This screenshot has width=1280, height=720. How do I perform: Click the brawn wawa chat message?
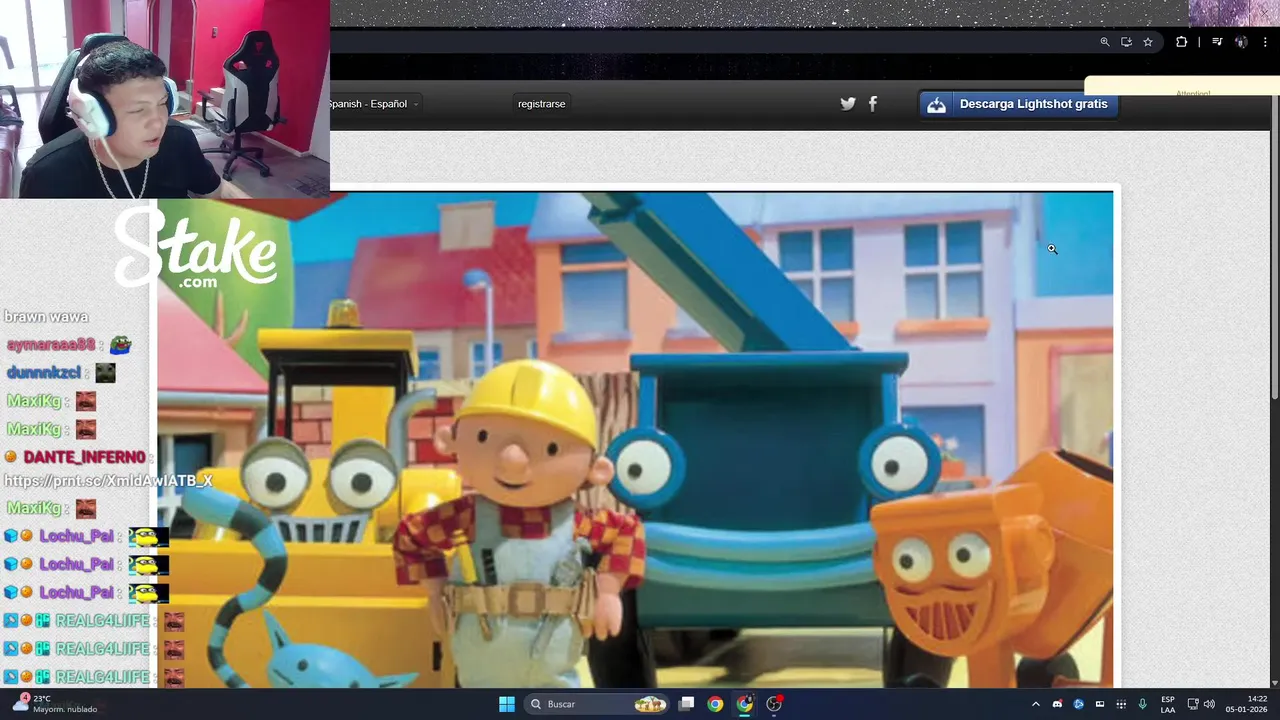click(46, 317)
